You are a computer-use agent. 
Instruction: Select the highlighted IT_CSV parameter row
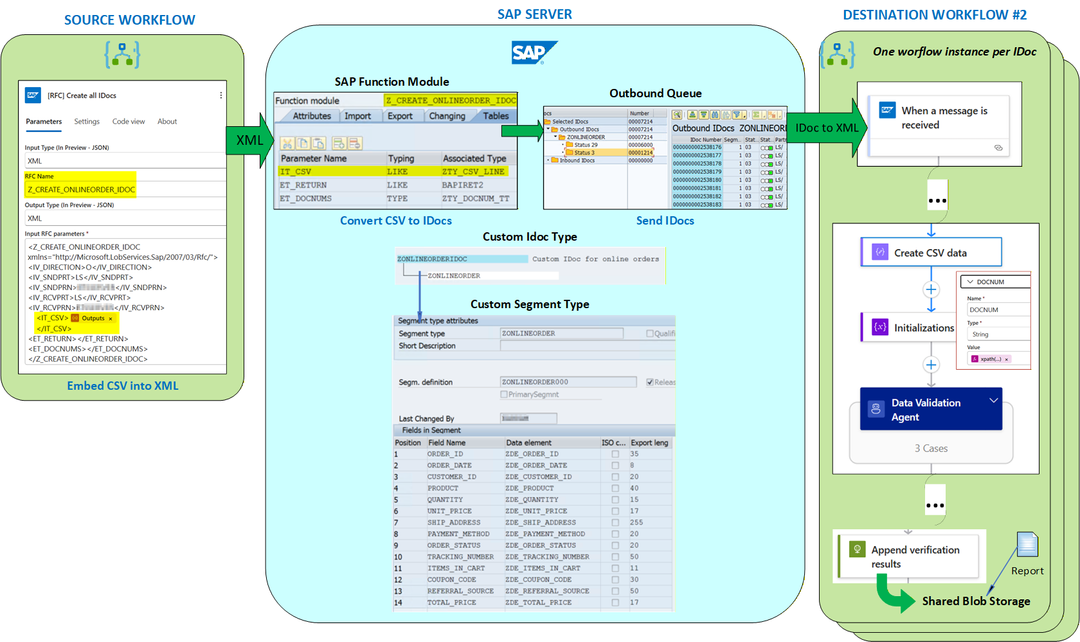(x=394, y=172)
